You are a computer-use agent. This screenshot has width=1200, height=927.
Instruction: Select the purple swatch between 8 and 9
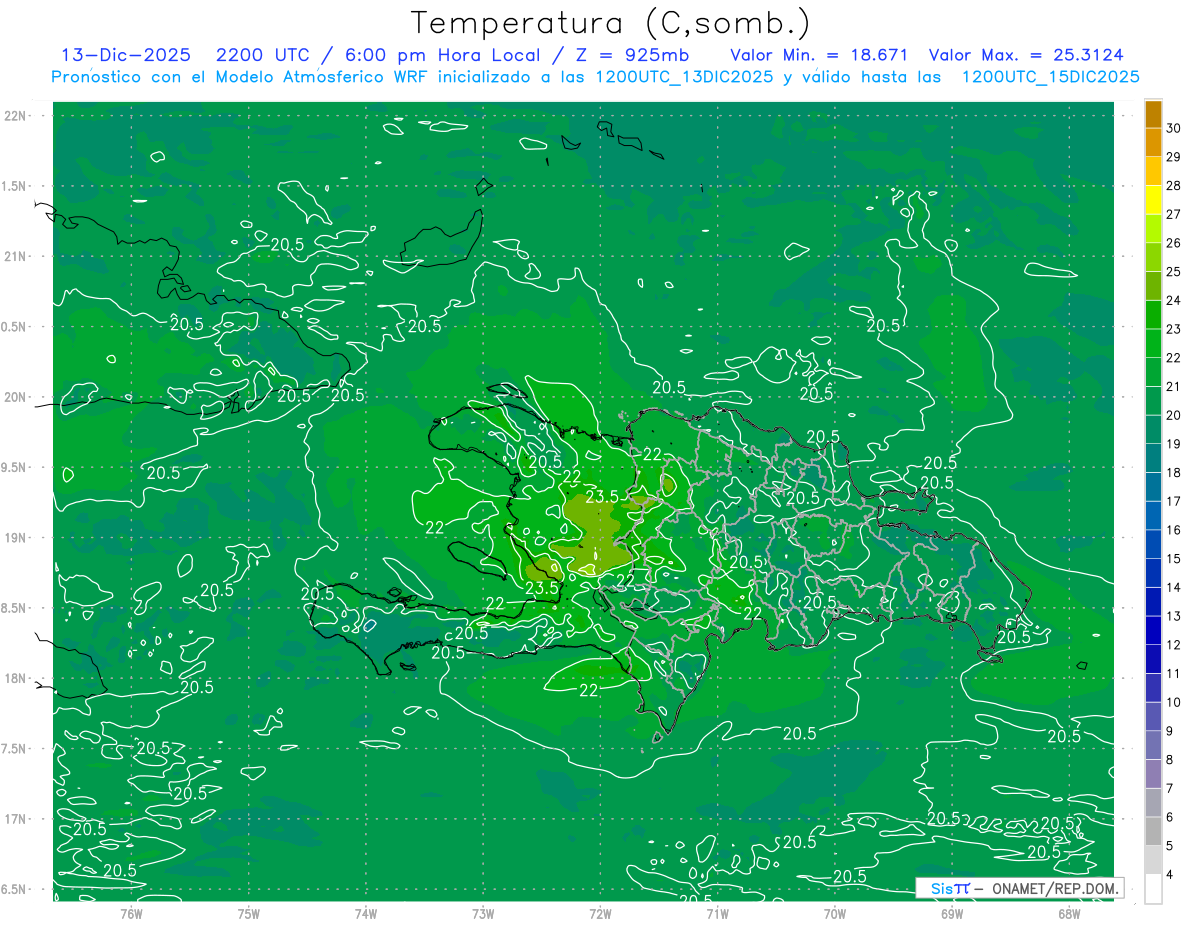[x=1153, y=745]
